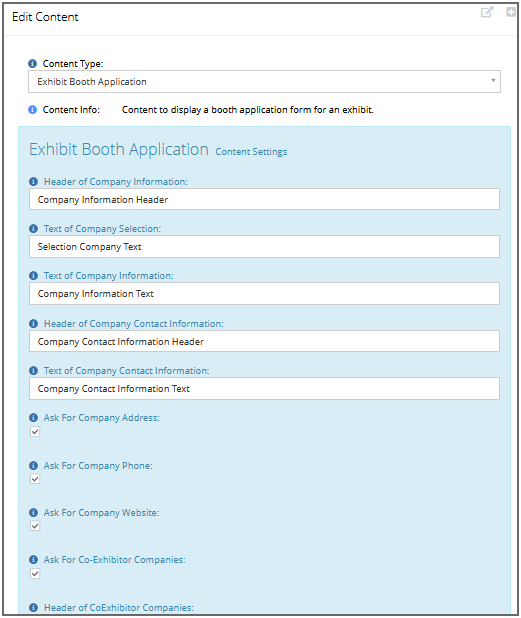Toggle Ask For Co-Exhibitor Companies checkbox
Screen dimensions: 521x618
(35, 573)
